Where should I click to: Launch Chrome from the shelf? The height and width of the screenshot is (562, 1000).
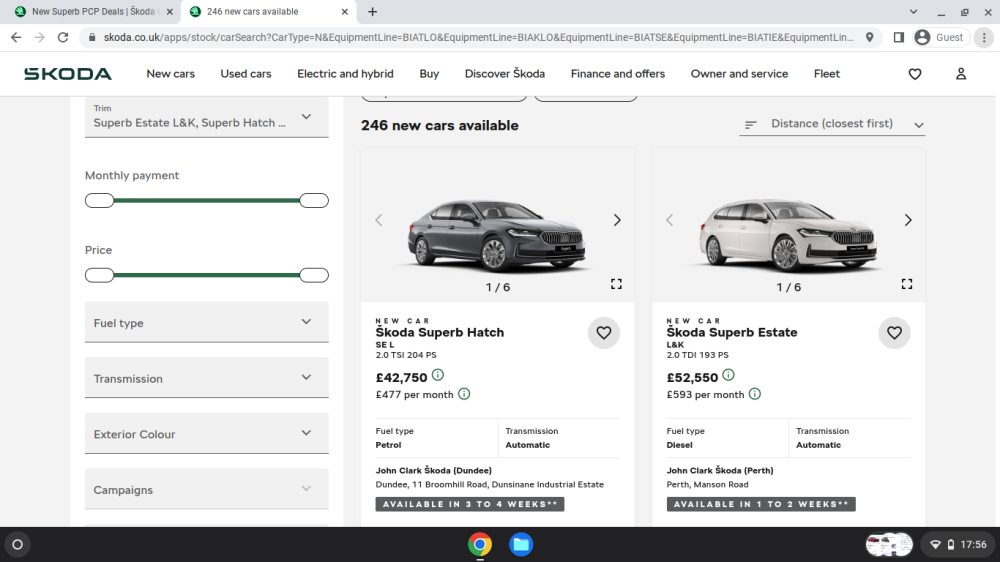pyautogui.click(x=480, y=544)
